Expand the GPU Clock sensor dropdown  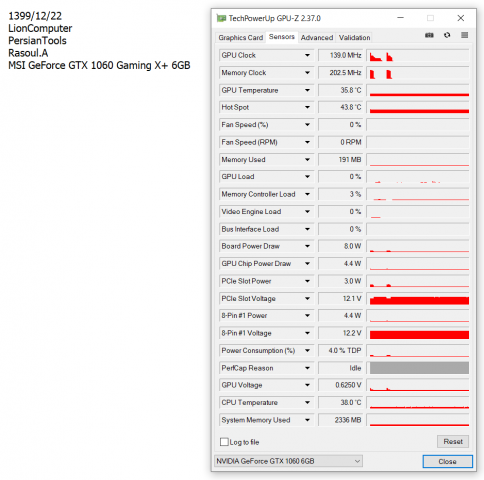point(307,55)
